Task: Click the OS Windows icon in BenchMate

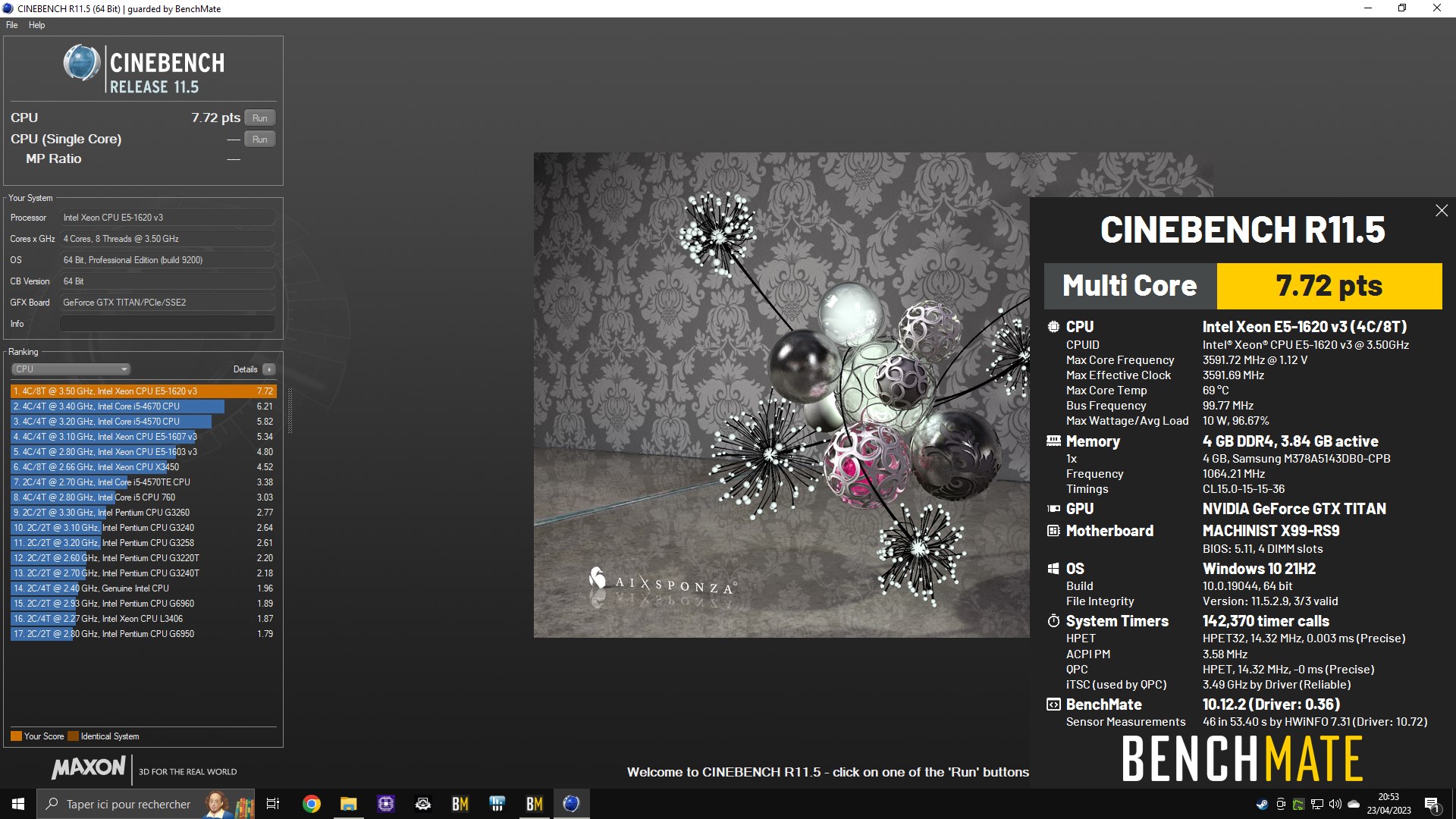Action: (x=1053, y=569)
